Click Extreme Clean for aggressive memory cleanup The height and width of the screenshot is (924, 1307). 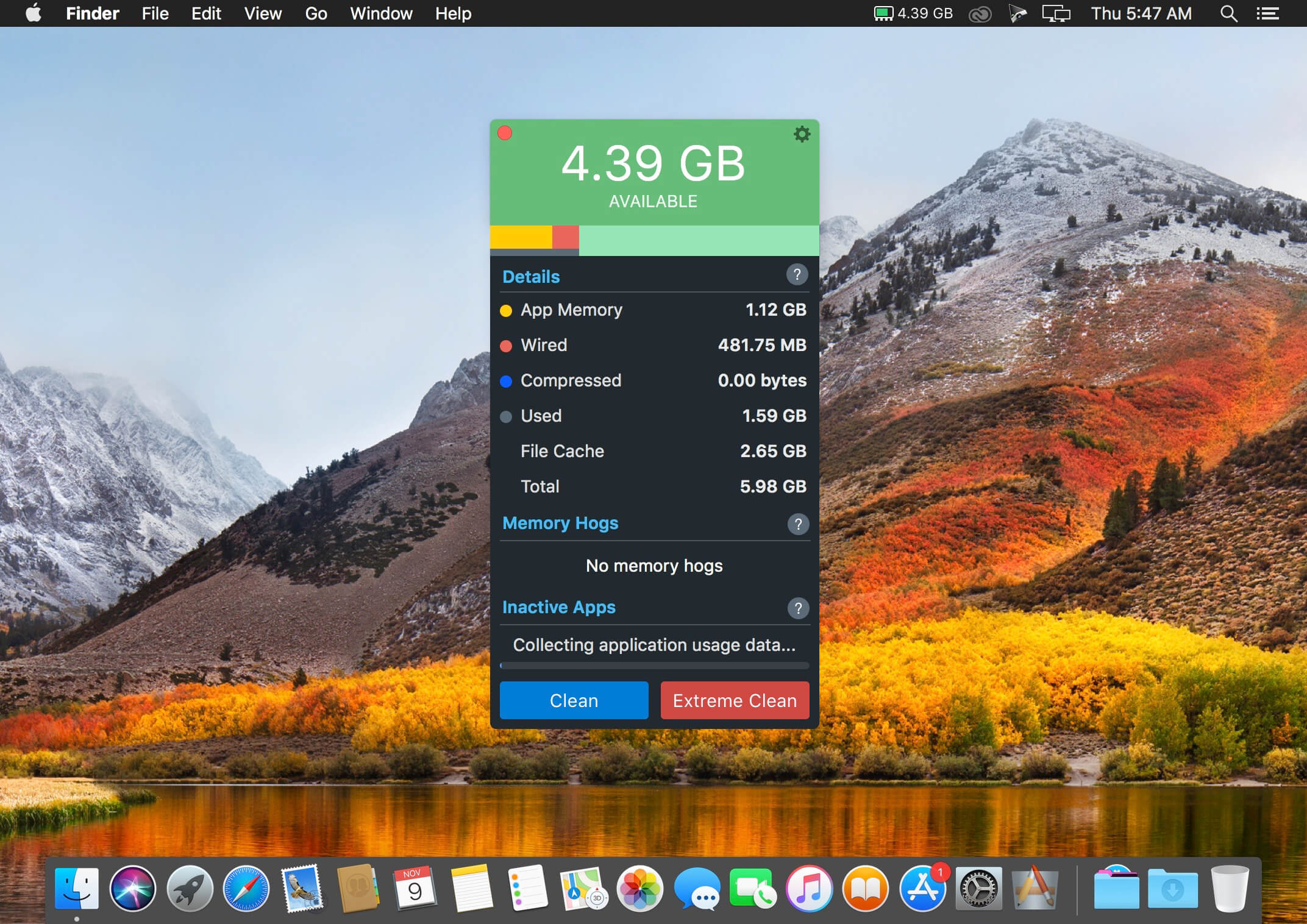[x=734, y=700]
